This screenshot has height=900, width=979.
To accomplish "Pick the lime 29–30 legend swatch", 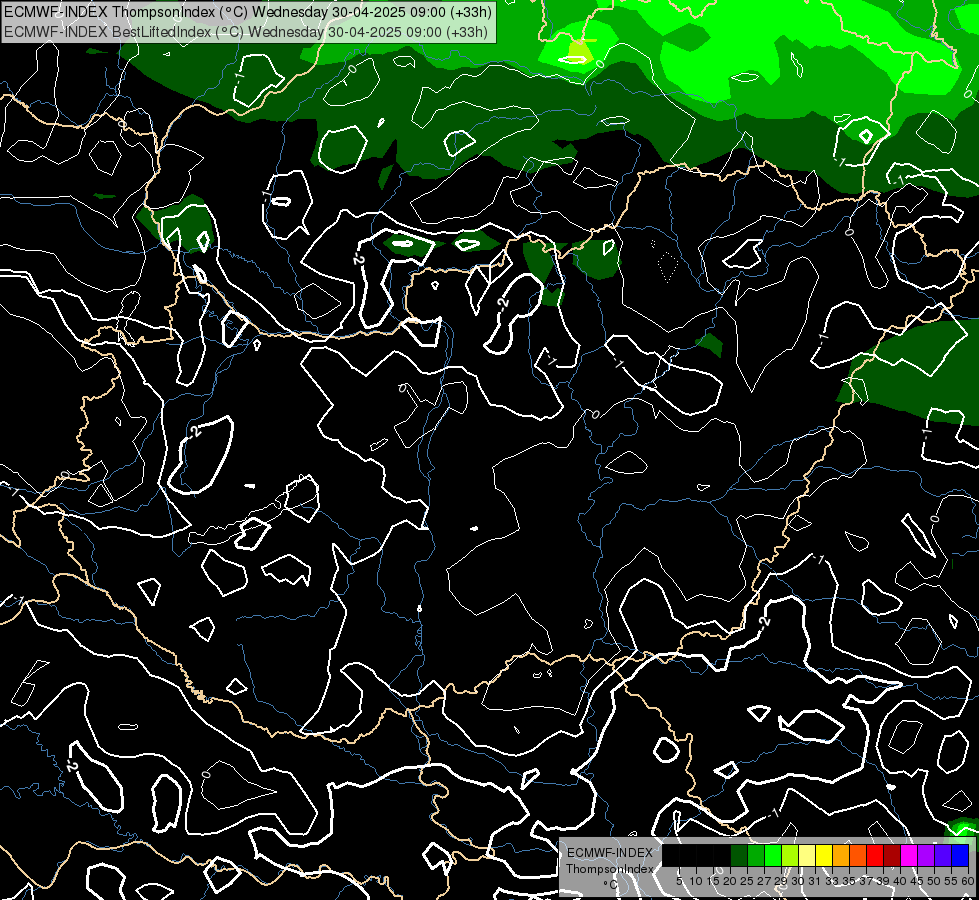I will pos(790,855).
